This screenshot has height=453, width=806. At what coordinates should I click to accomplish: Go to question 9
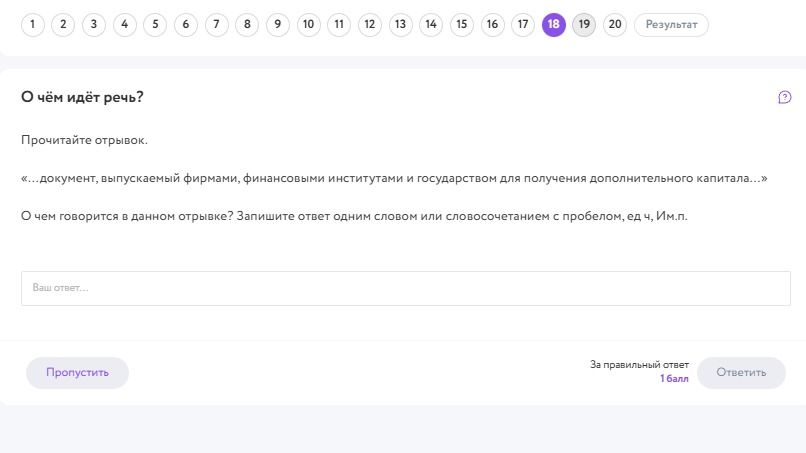[x=278, y=25]
